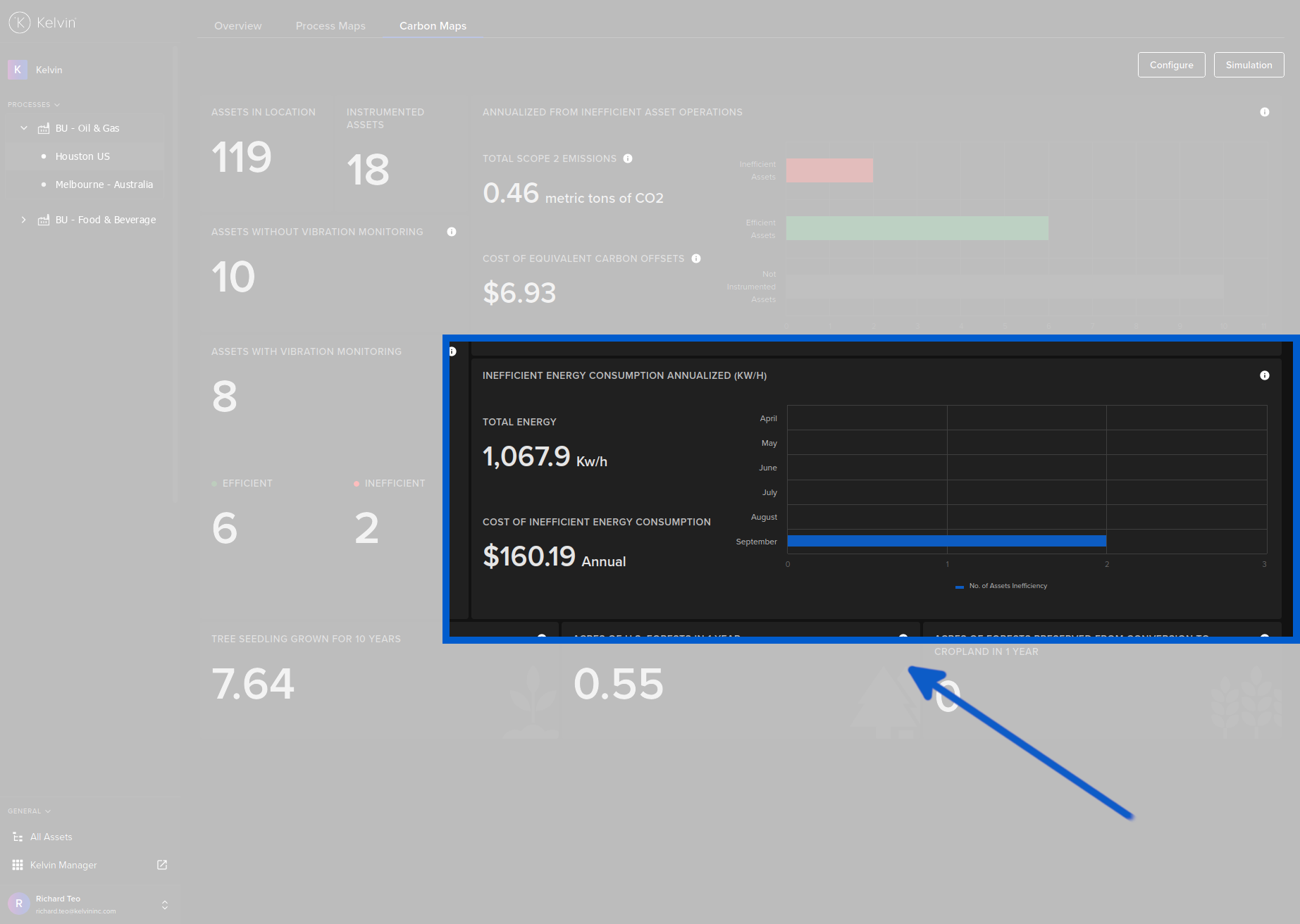Click info icon beside Total Scope 2 Emissions
The image size is (1300, 924).
coord(628,158)
